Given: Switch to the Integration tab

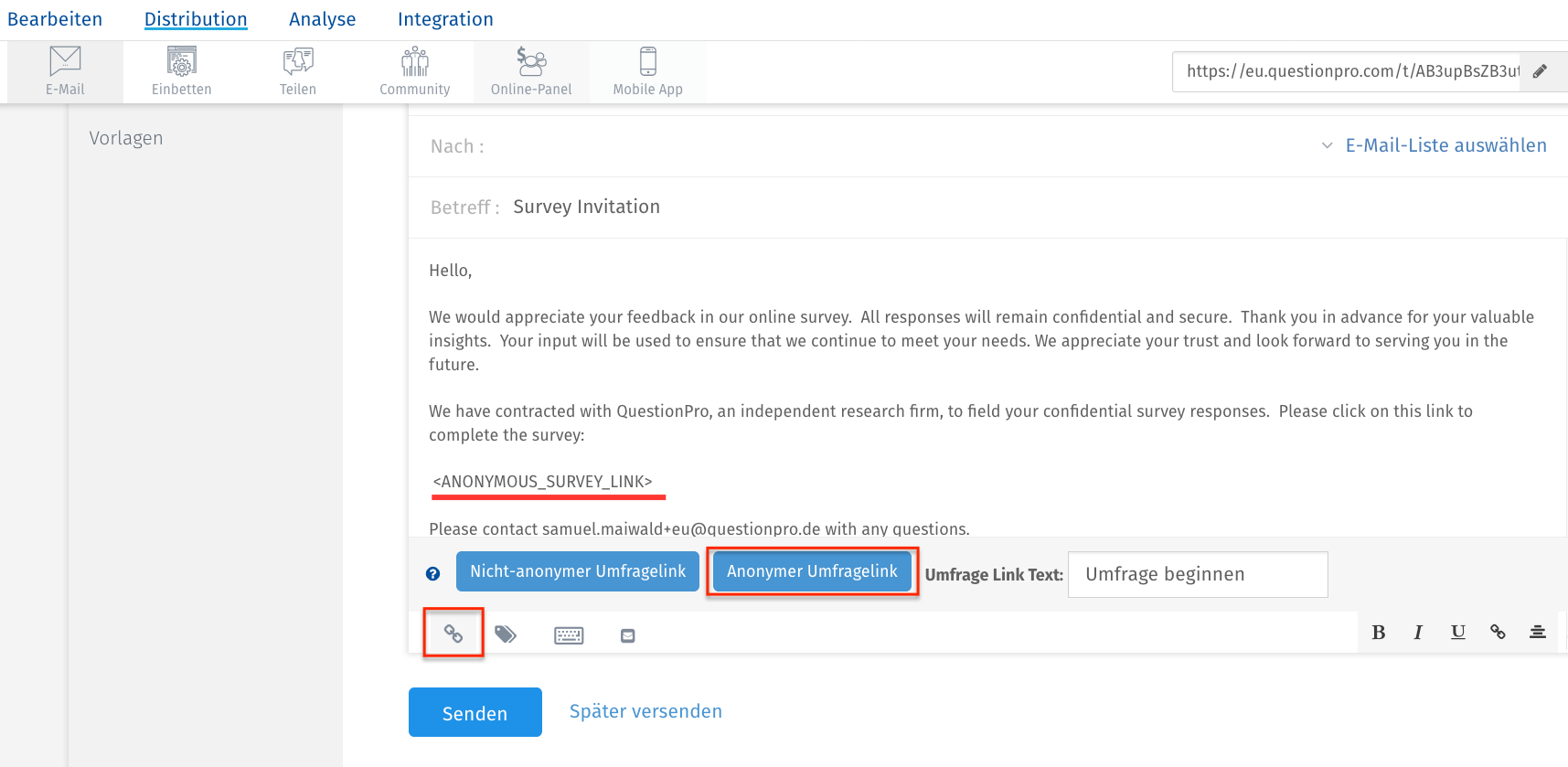Looking at the screenshot, I should click(x=445, y=19).
